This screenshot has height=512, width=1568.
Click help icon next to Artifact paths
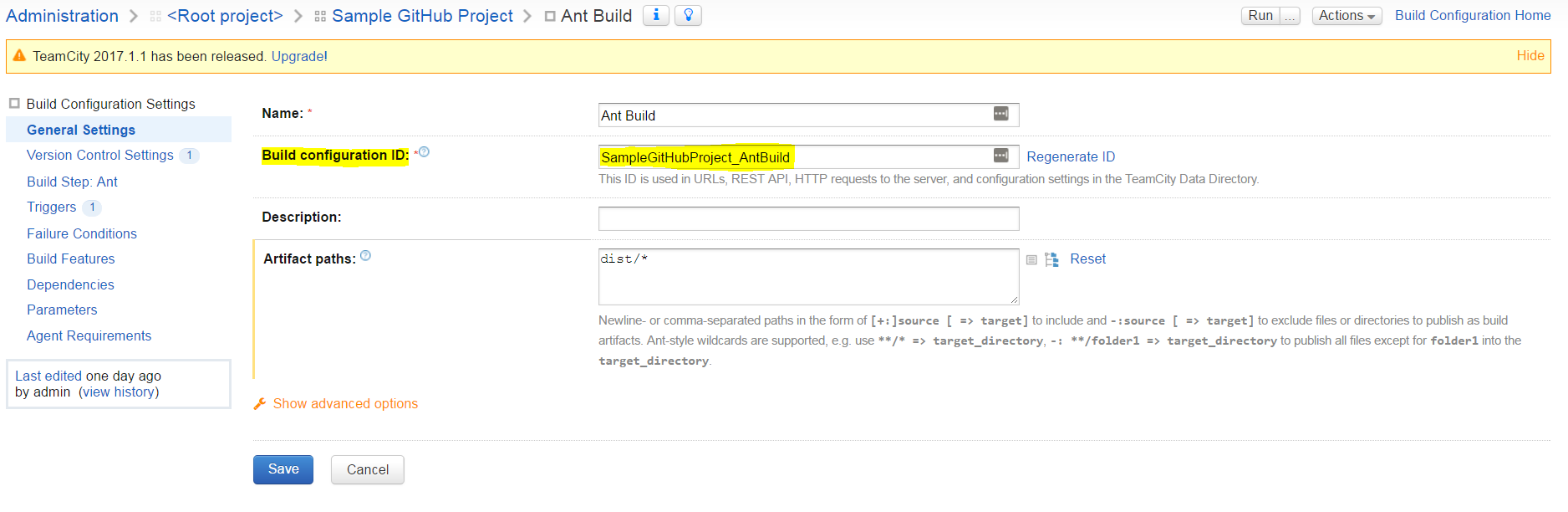(x=365, y=256)
